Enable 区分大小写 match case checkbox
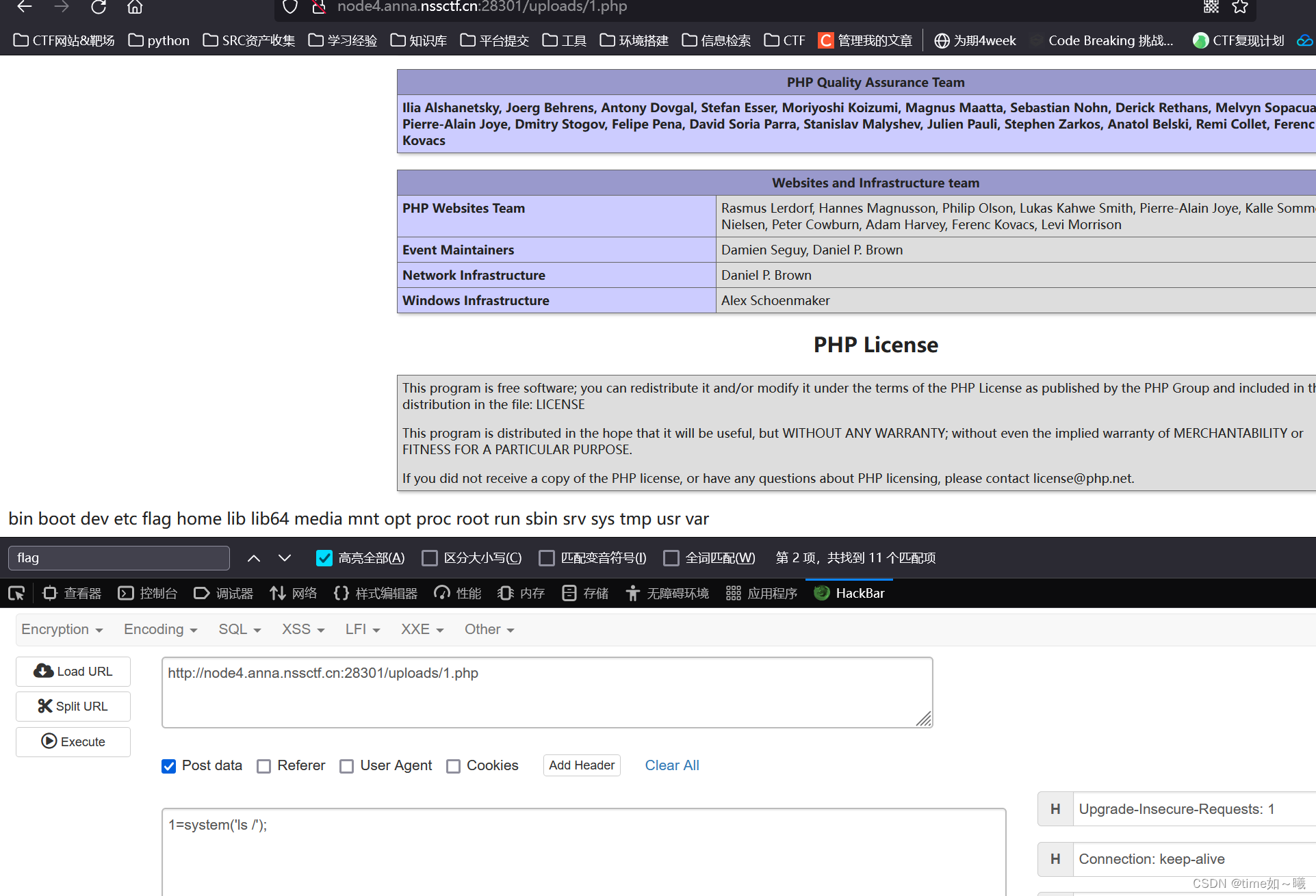1316x896 pixels. point(430,558)
